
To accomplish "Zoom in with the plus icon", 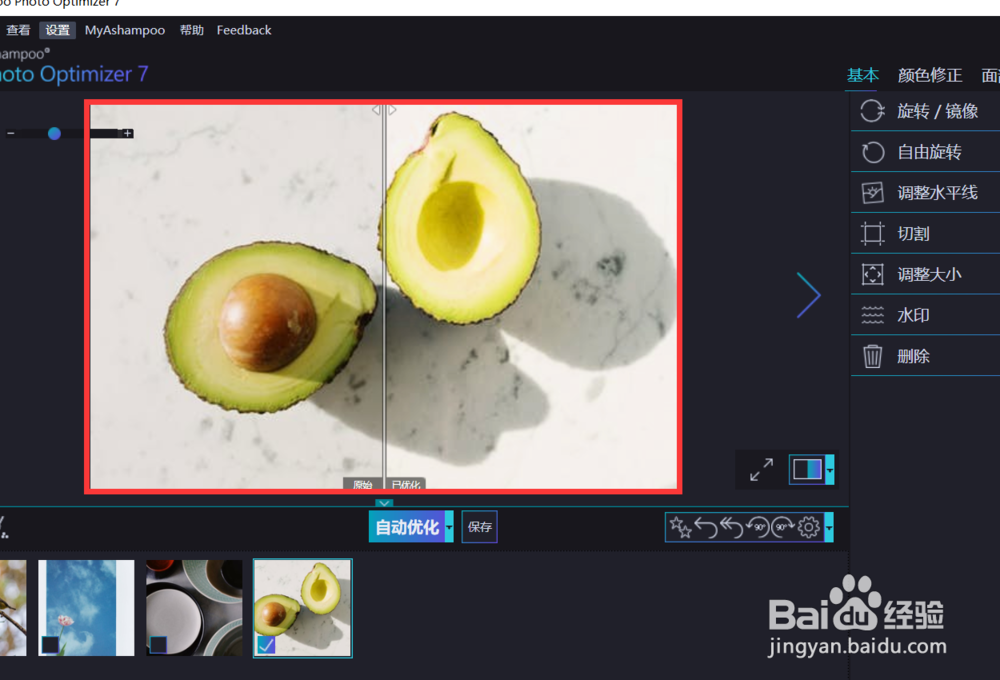I will [x=128, y=133].
